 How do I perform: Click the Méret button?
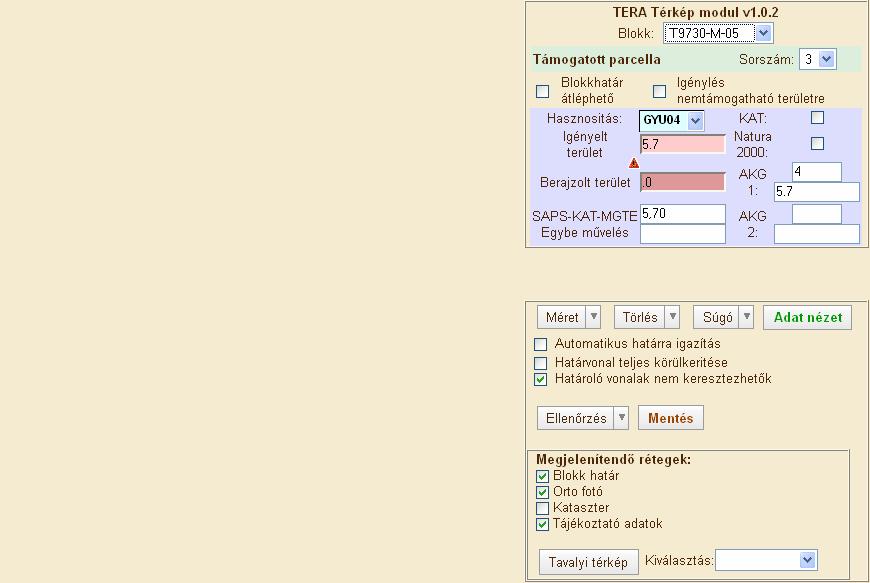[x=562, y=317]
